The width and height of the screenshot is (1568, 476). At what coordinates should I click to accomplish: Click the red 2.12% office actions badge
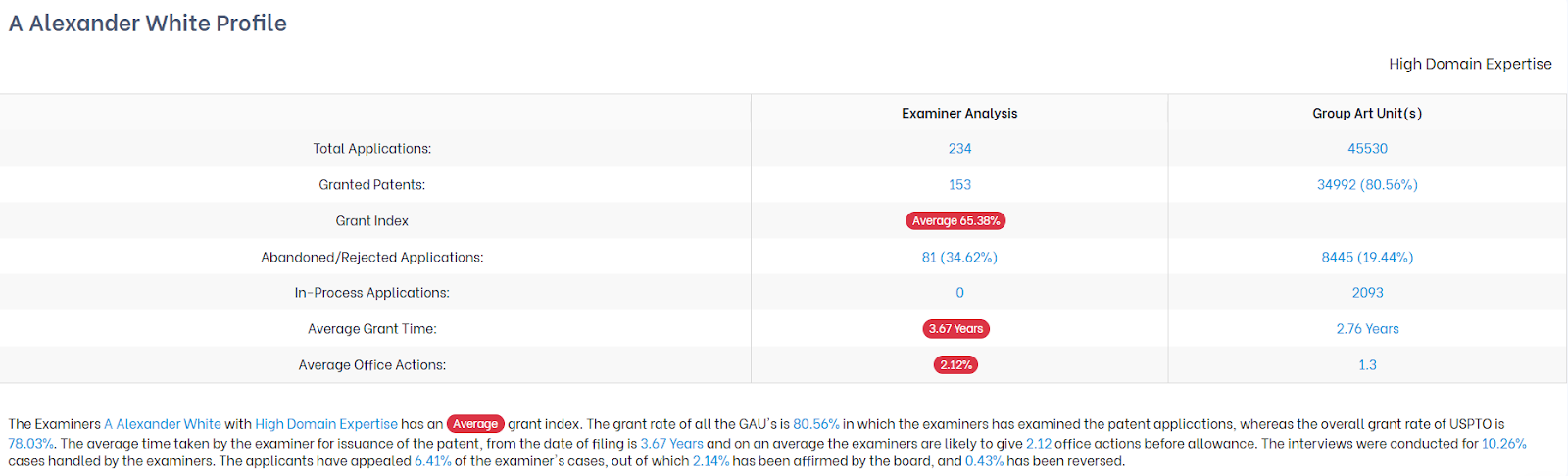pyautogui.click(x=955, y=365)
